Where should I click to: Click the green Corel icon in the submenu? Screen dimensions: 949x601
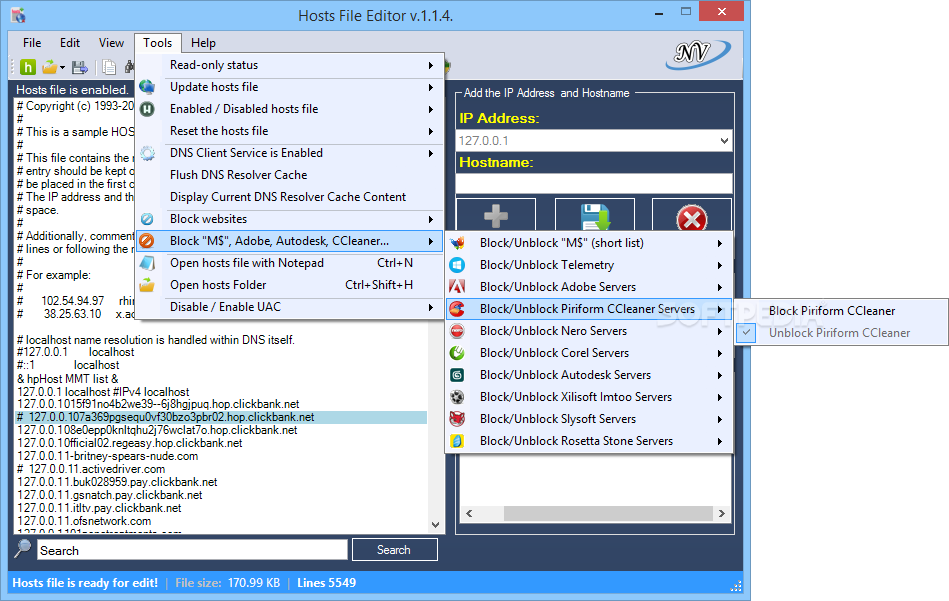[x=457, y=353]
